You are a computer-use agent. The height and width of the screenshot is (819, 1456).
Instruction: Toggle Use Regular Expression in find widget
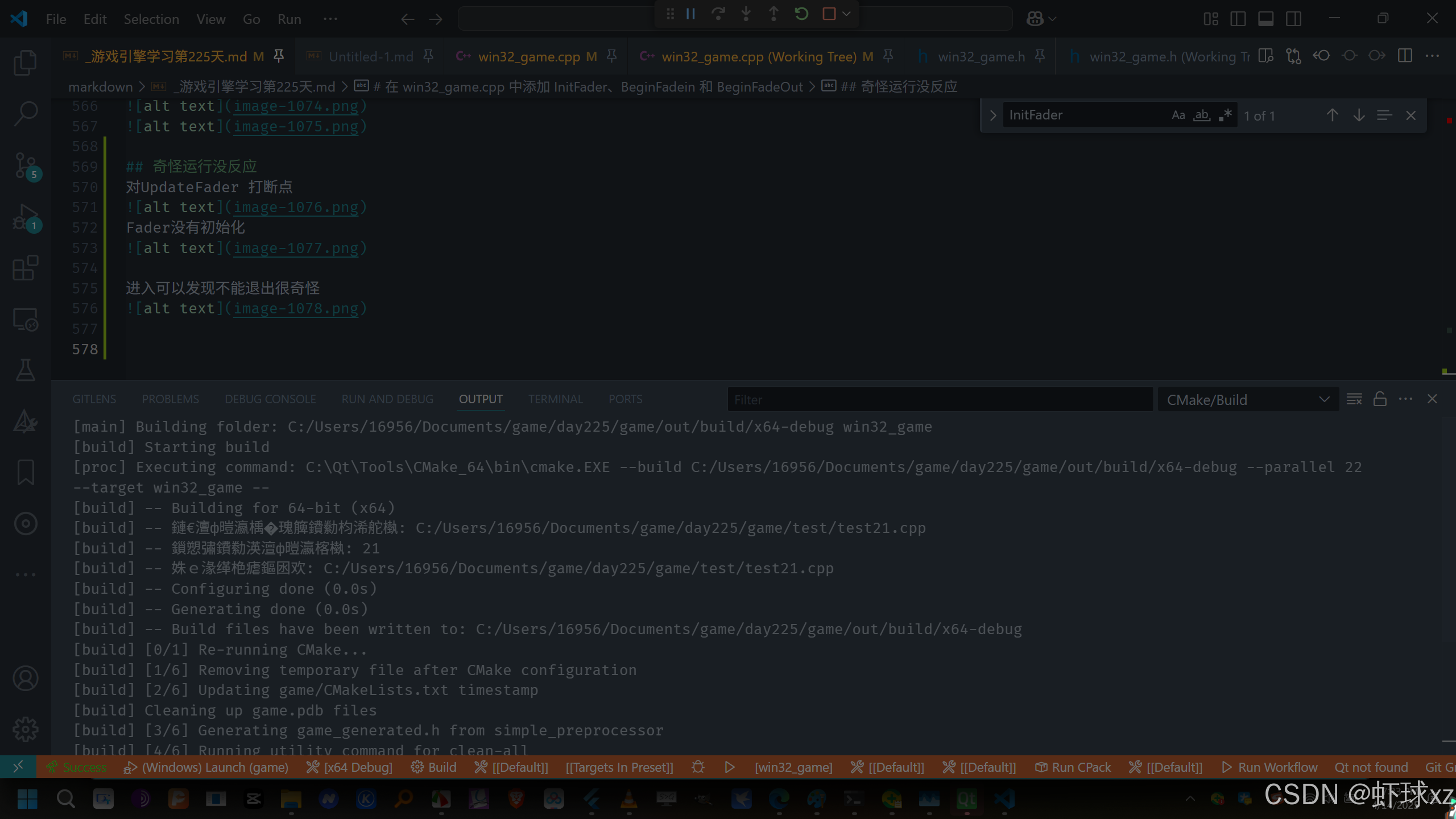pos(1225,115)
